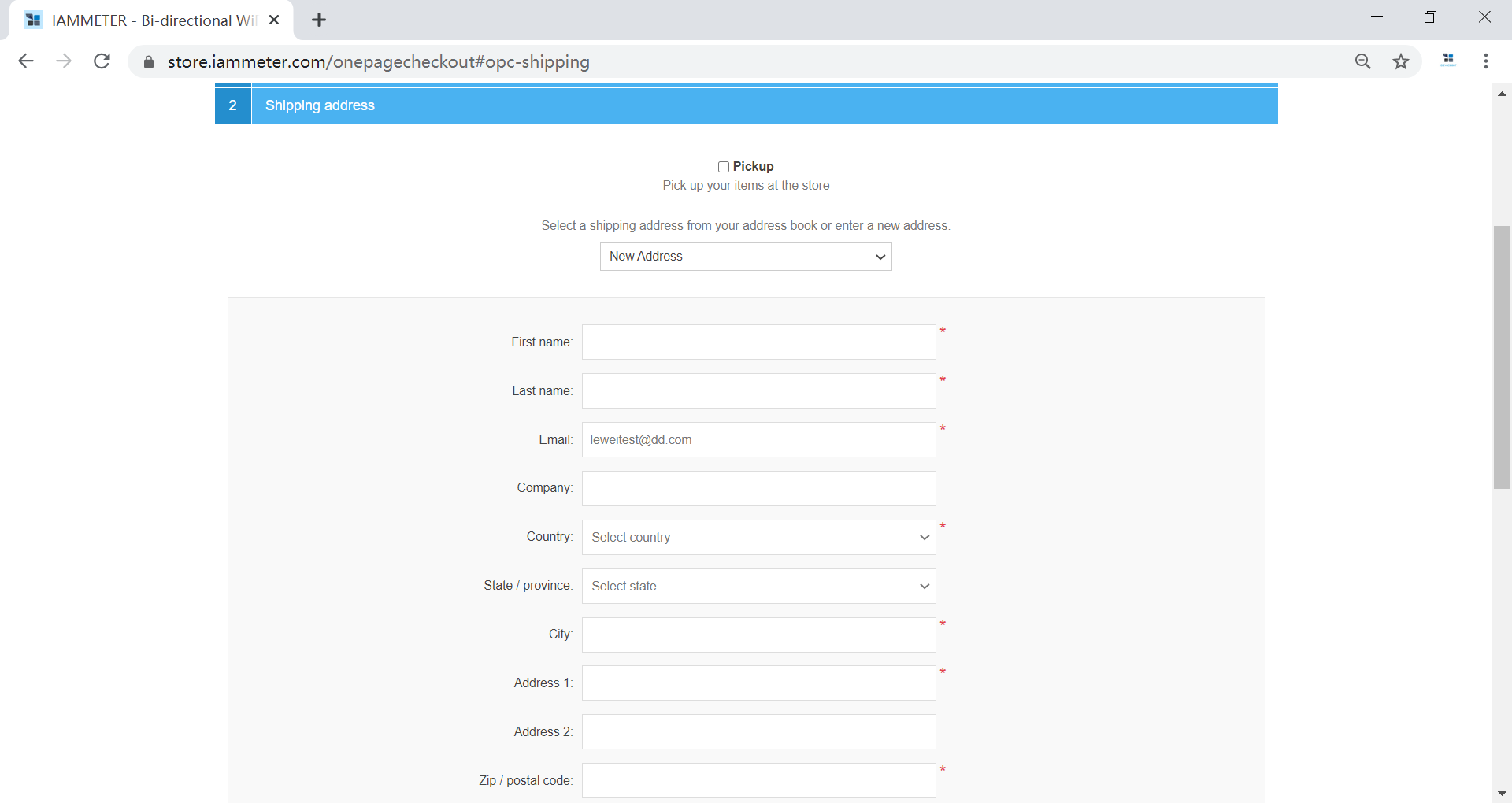This screenshot has width=1512, height=803.
Task: Open a new browser tab
Action: click(x=318, y=20)
